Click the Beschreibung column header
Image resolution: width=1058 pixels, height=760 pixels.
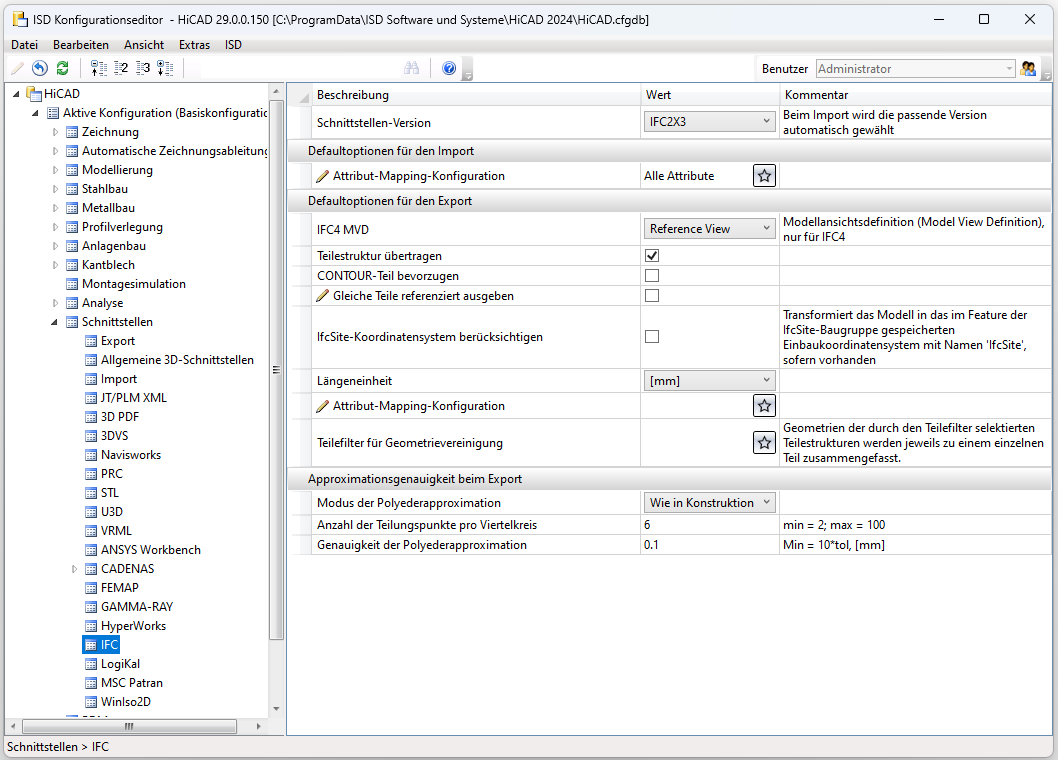point(476,95)
